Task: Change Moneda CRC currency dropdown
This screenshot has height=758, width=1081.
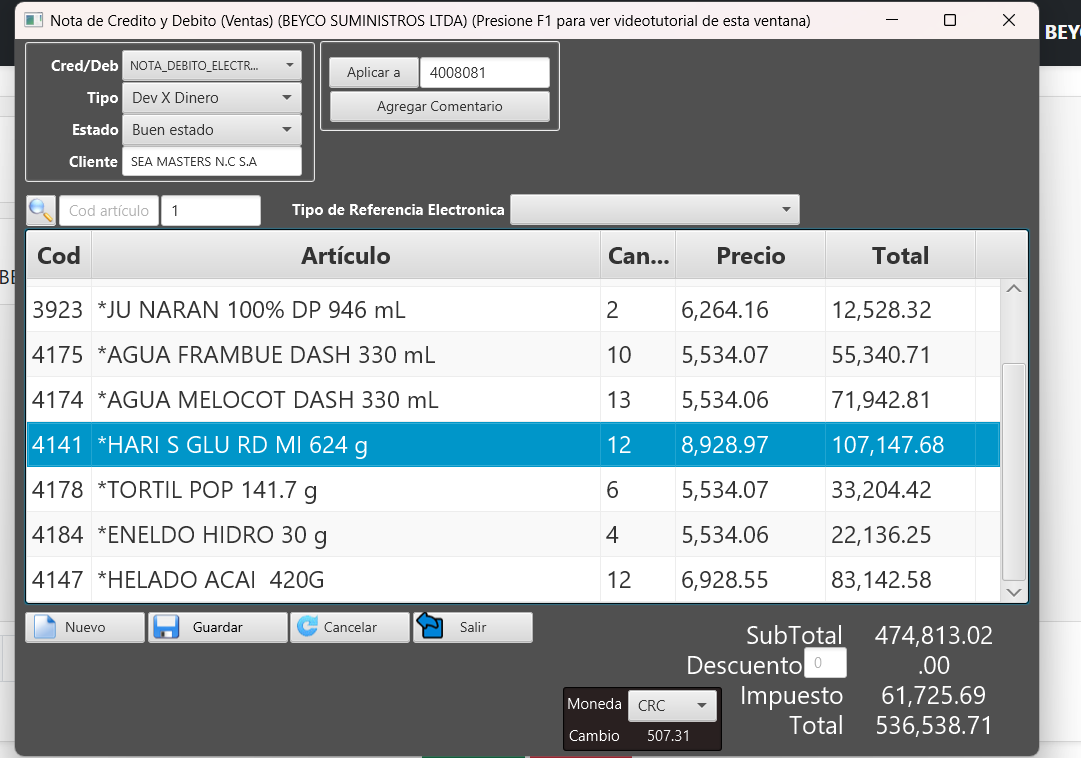Action: [x=673, y=706]
